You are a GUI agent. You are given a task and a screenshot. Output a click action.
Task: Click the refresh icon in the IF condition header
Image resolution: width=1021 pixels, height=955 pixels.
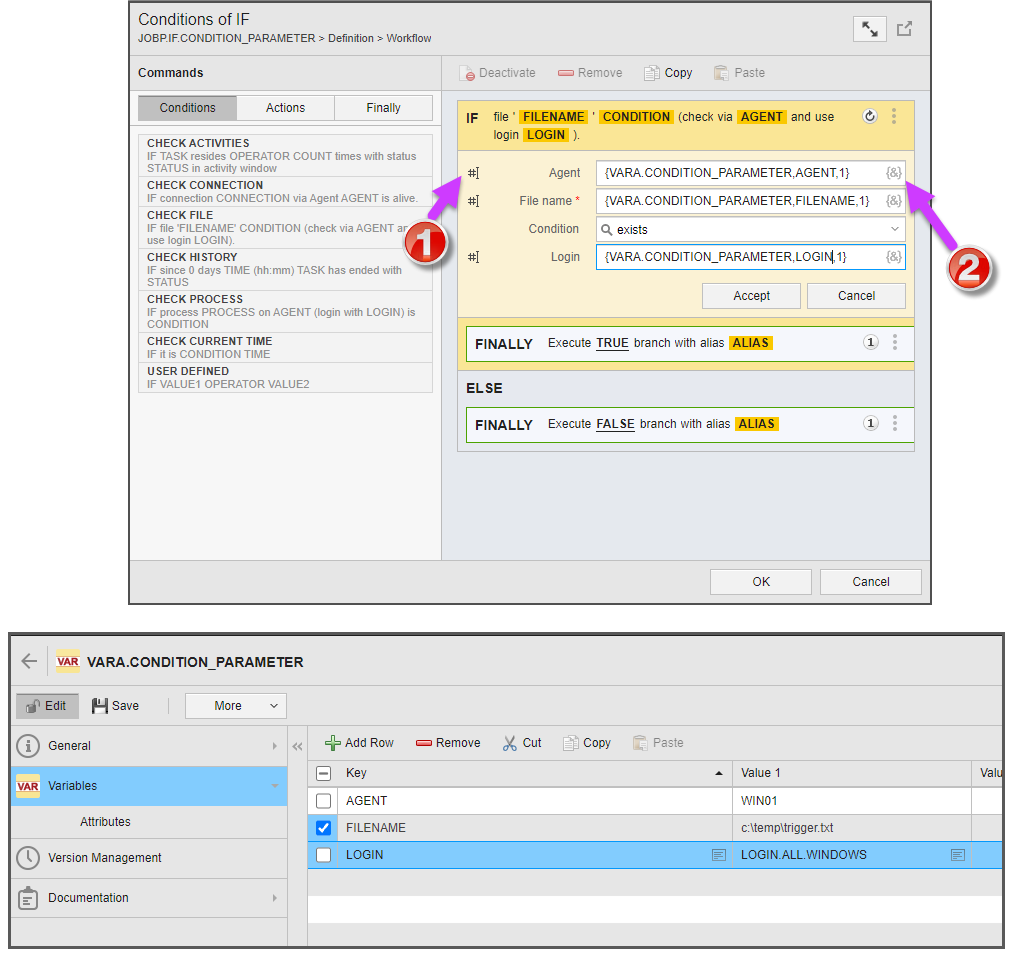tap(869, 117)
